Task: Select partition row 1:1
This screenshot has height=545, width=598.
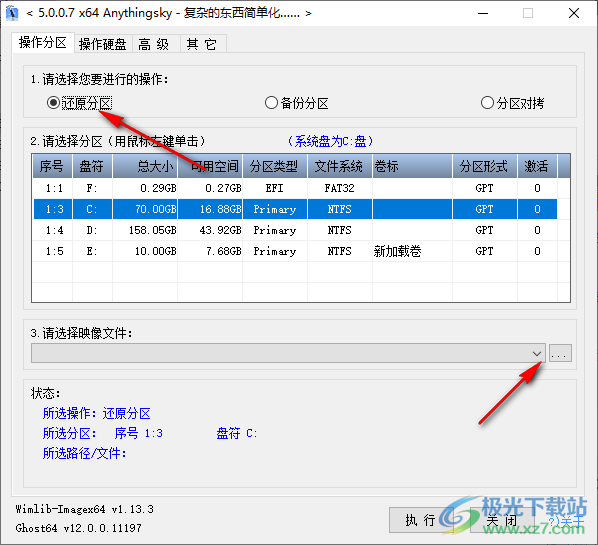Action: click(x=295, y=188)
